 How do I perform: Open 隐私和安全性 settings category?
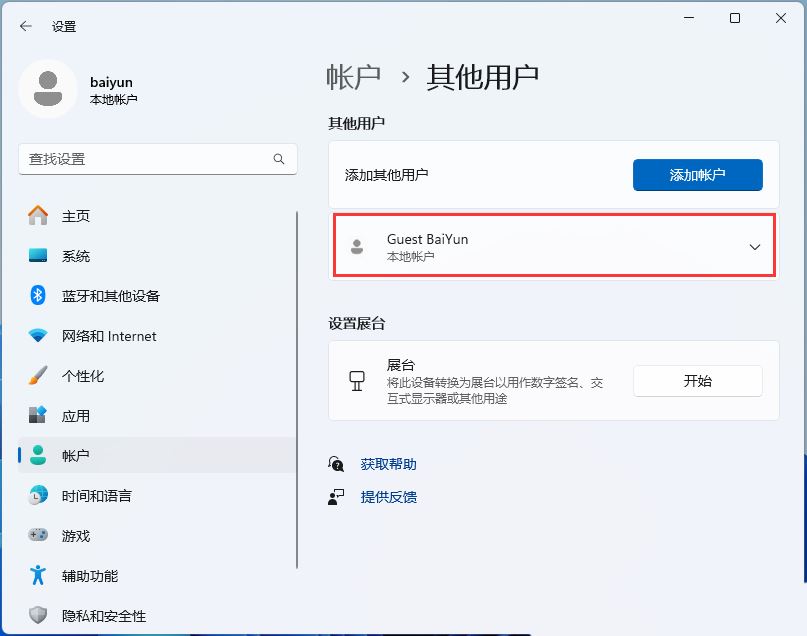coord(157,615)
